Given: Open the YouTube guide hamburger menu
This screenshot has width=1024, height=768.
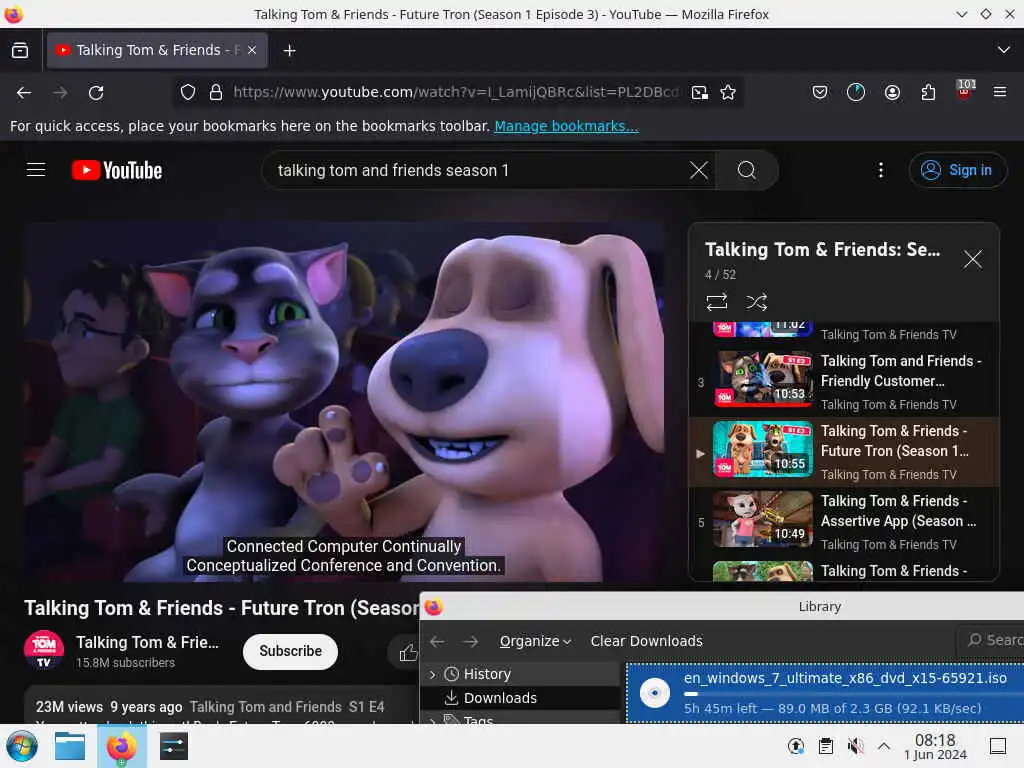Looking at the screenshot, I should (x=36, y=170).
